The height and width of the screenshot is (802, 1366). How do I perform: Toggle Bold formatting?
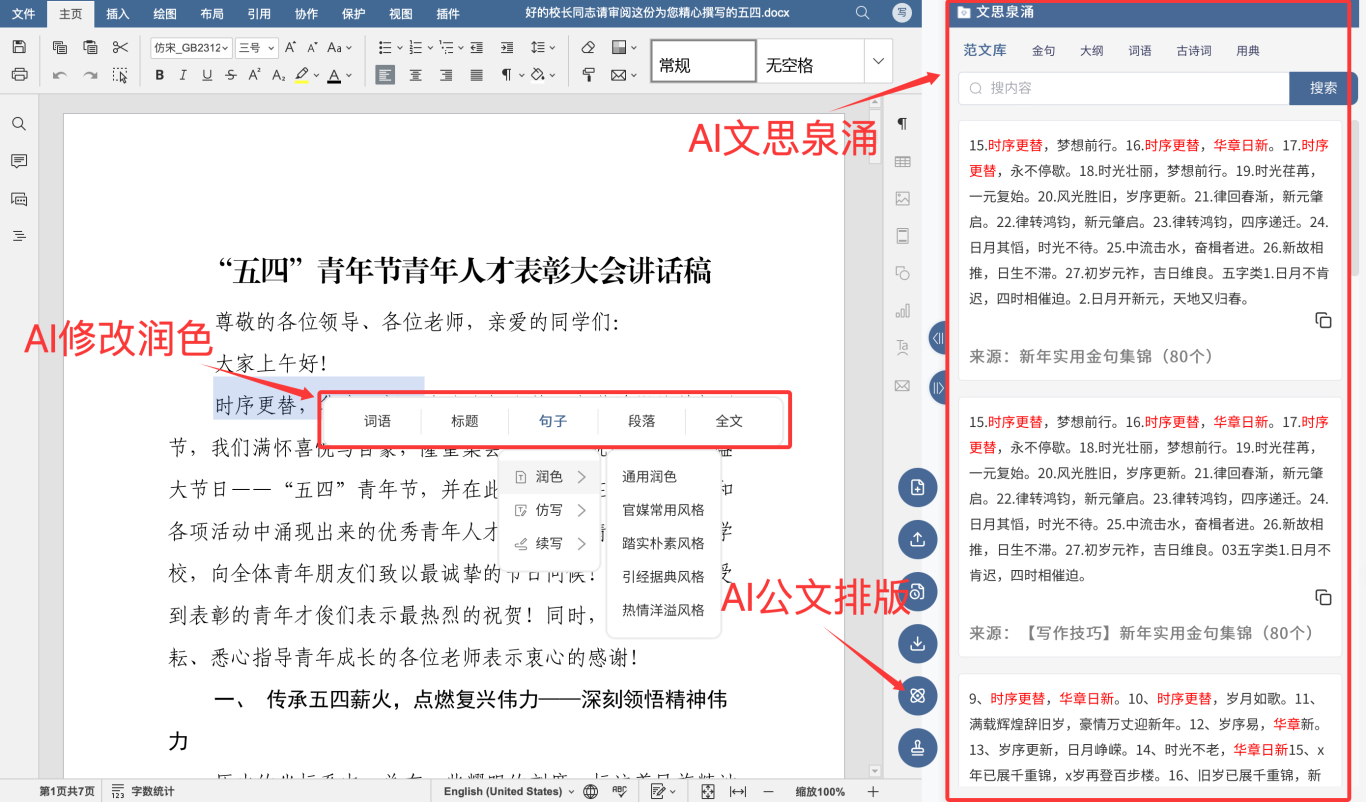pyautogui.click(x=160, y=75)
